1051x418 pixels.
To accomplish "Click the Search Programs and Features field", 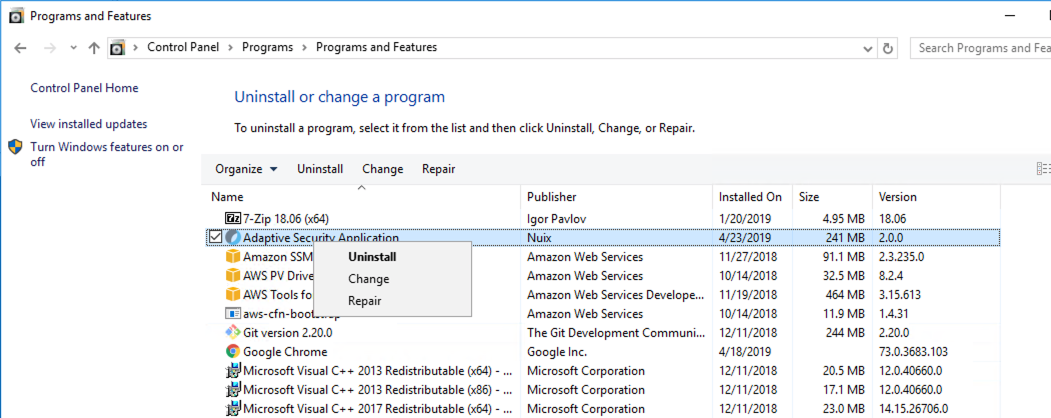I will [x=981, y=48].
